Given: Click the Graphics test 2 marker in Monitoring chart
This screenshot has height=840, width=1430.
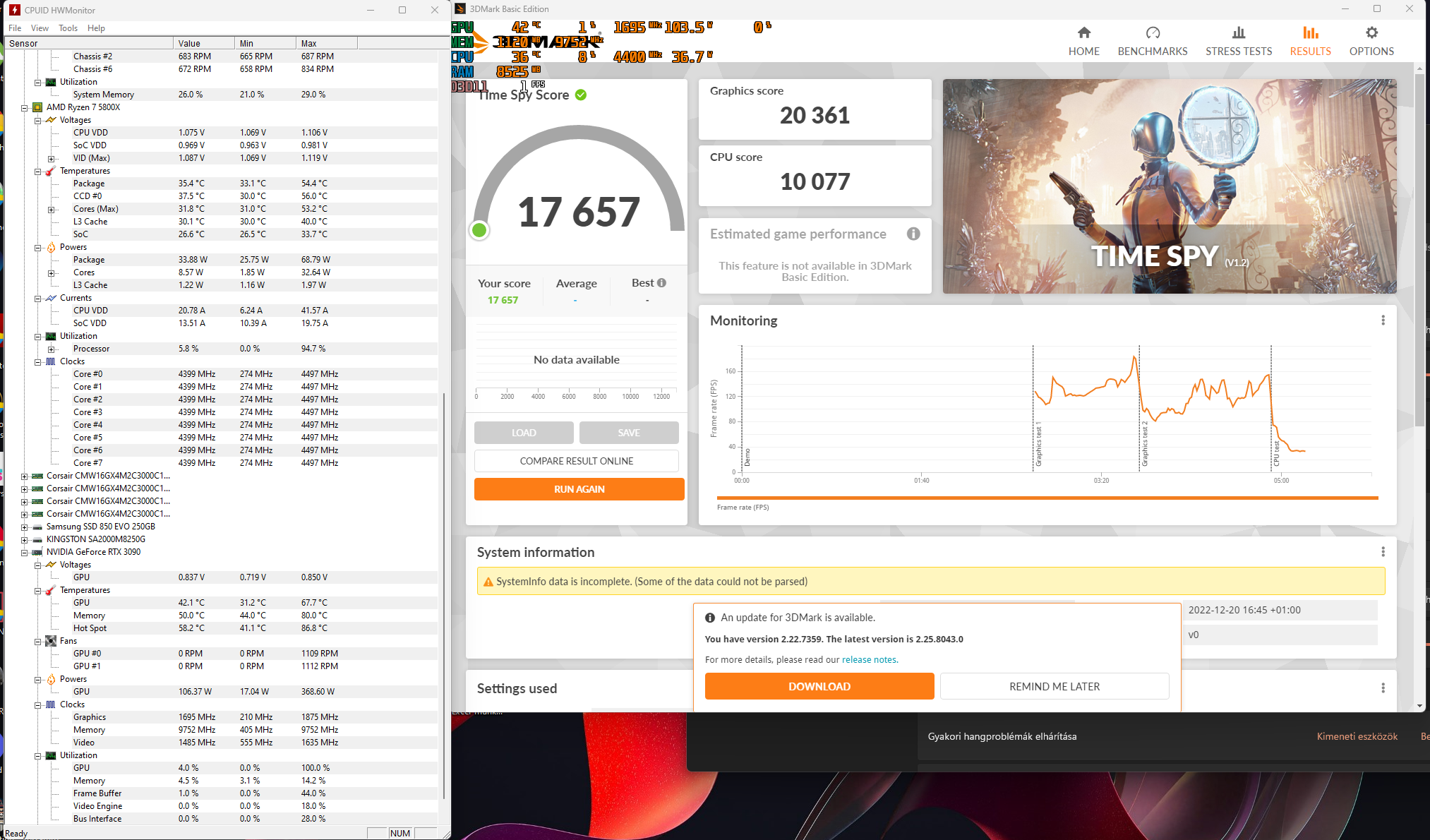Looking at the screenshot, I should pos(1144,445).
